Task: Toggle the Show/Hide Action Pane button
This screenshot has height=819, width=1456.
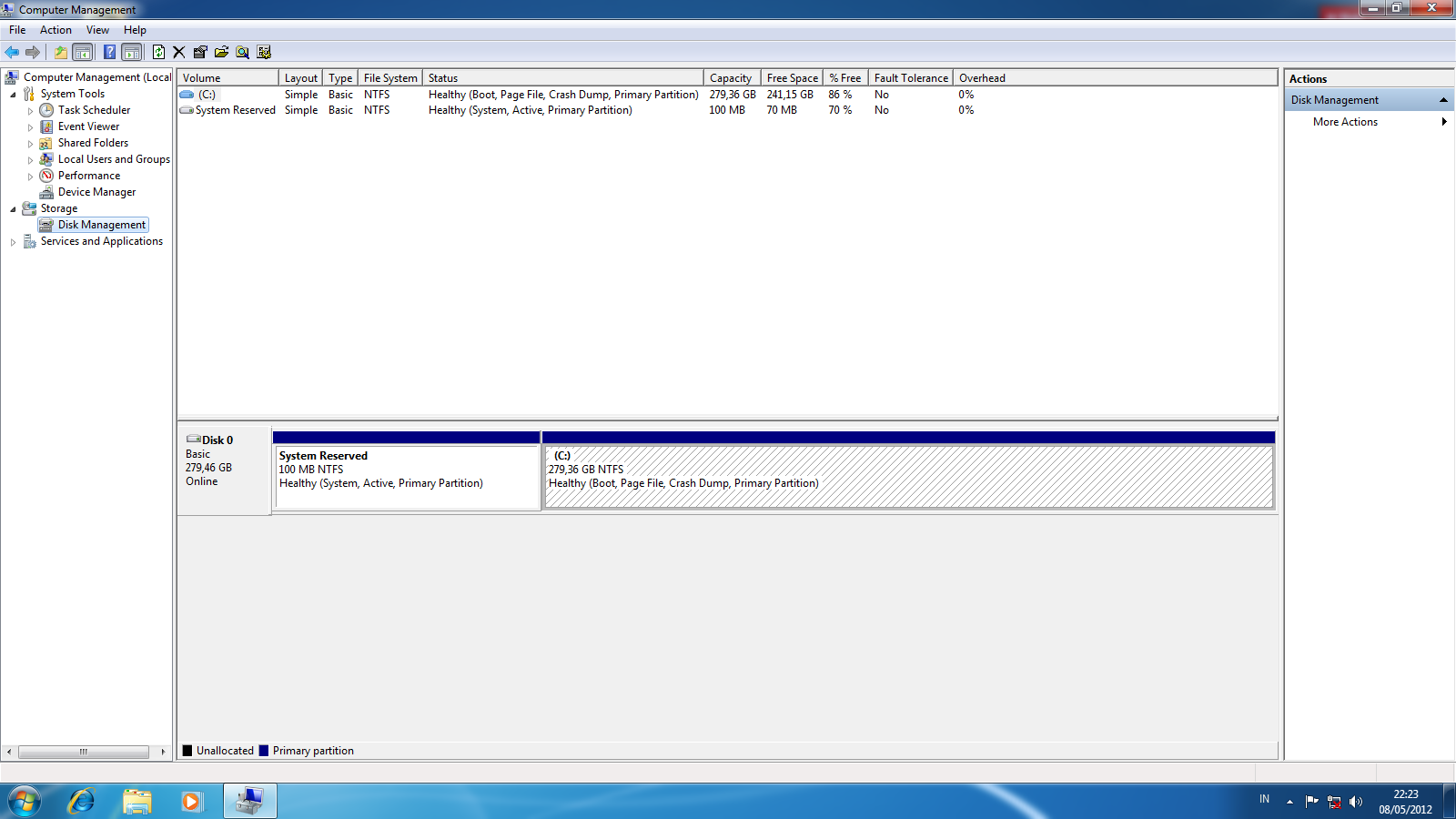Action: point(132,52)
